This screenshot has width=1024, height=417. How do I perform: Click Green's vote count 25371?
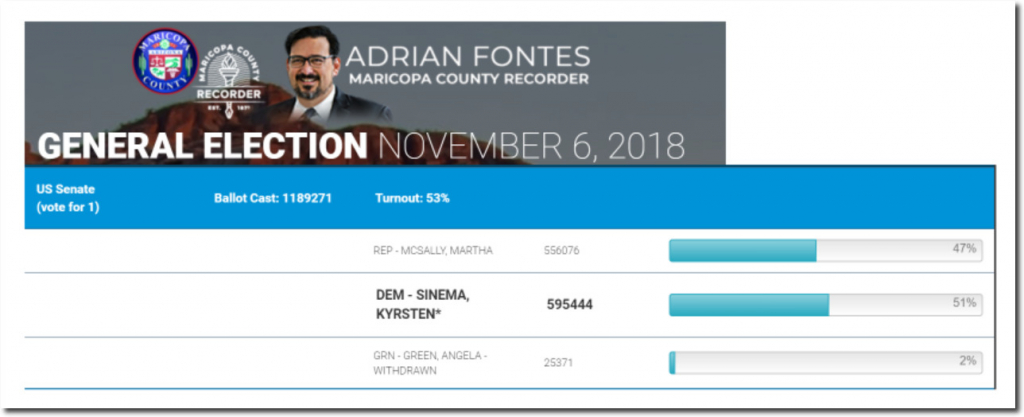click(558, 362)
